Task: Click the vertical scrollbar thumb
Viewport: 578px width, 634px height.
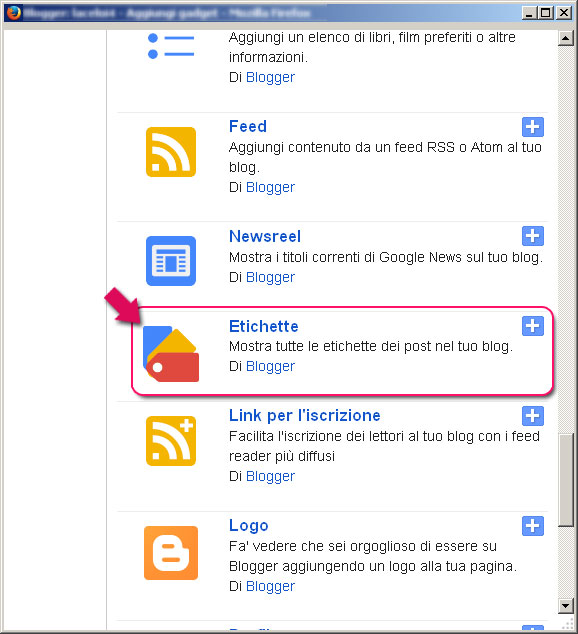Action: tap(566, 480)
